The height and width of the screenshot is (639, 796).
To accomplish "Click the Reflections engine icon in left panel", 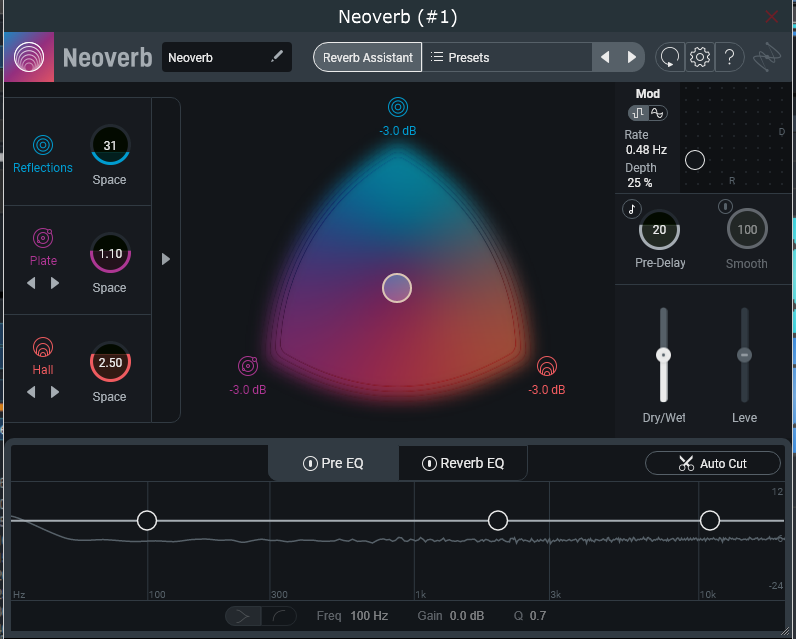I will click(x=43, y=145).
